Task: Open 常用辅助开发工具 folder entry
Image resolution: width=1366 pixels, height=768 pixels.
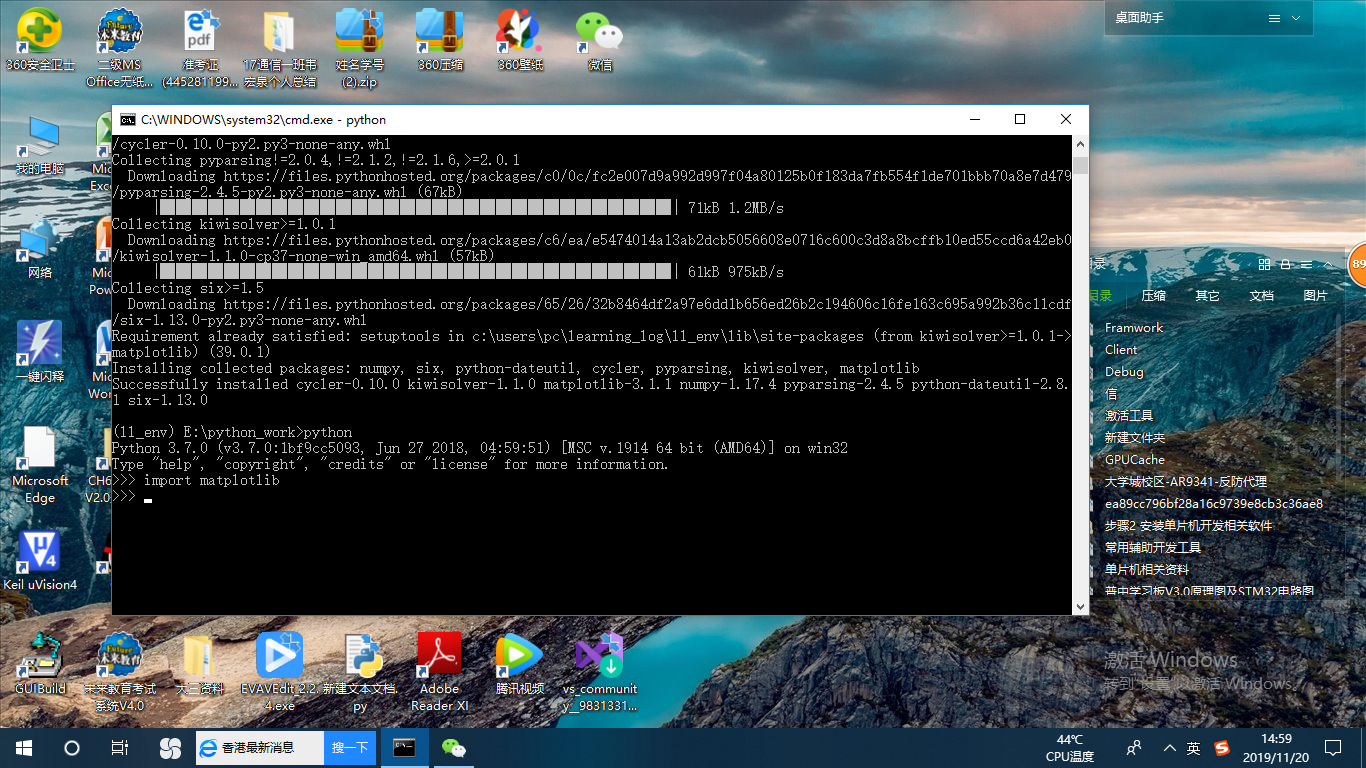Action: [1153, 548]
